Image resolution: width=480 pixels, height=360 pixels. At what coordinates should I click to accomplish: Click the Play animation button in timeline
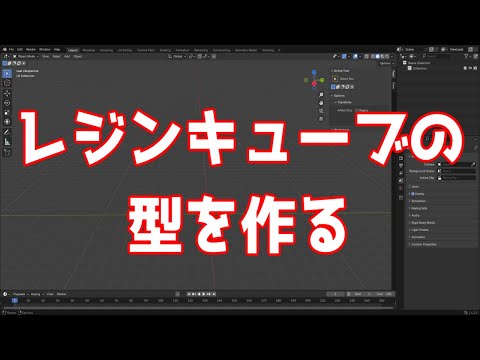pyautogui.click(x=204, y=294)
